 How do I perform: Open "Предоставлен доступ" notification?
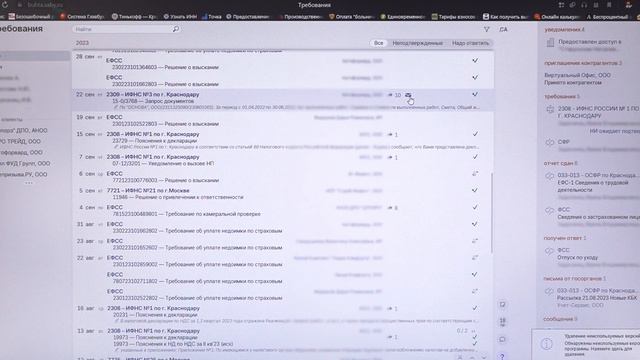(589, 42)
